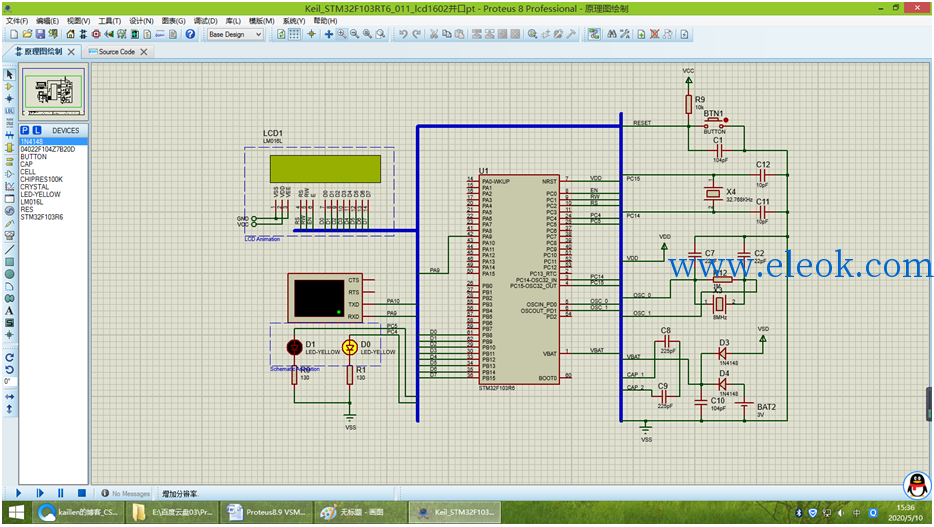
Task: Start the simulation with Play button
Action: coord(18,493)
